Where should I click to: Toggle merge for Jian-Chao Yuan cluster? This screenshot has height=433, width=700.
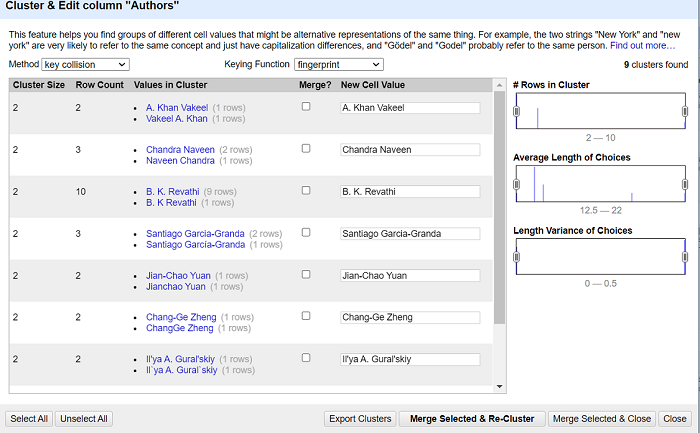coord(306,274)
